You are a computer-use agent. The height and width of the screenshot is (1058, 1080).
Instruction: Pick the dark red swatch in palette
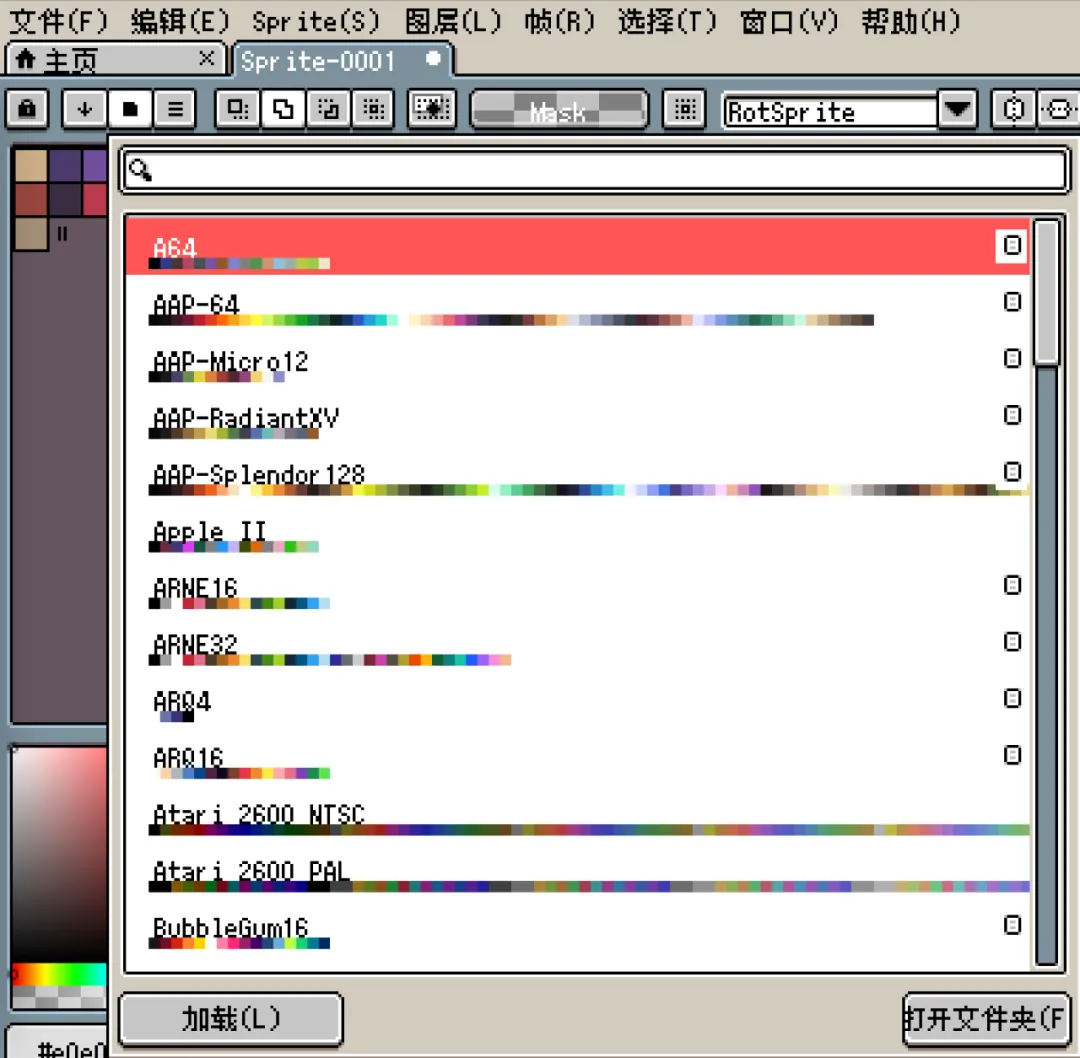point(31,200)
